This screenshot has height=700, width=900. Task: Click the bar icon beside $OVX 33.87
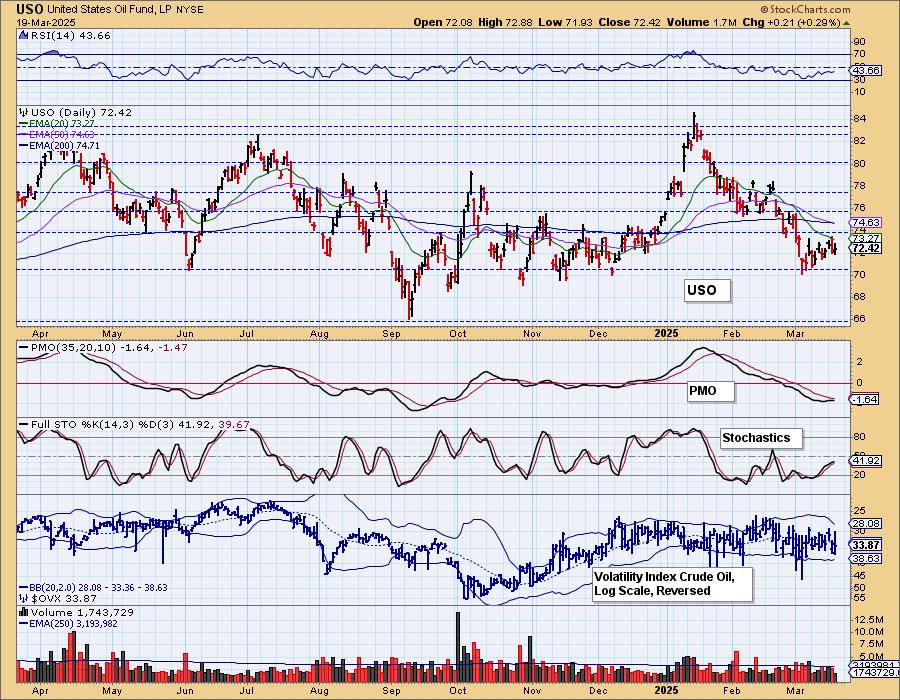24,598
